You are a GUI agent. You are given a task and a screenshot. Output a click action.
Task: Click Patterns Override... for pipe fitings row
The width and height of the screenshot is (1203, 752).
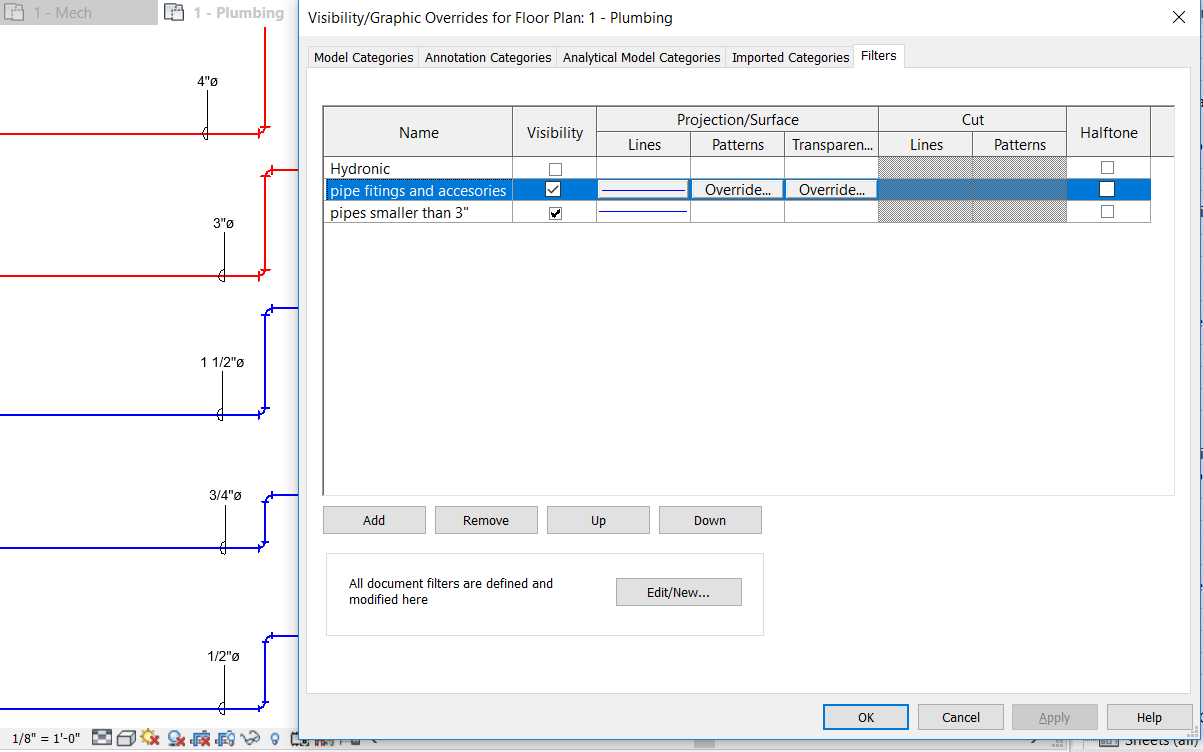[x=738, y=190]
